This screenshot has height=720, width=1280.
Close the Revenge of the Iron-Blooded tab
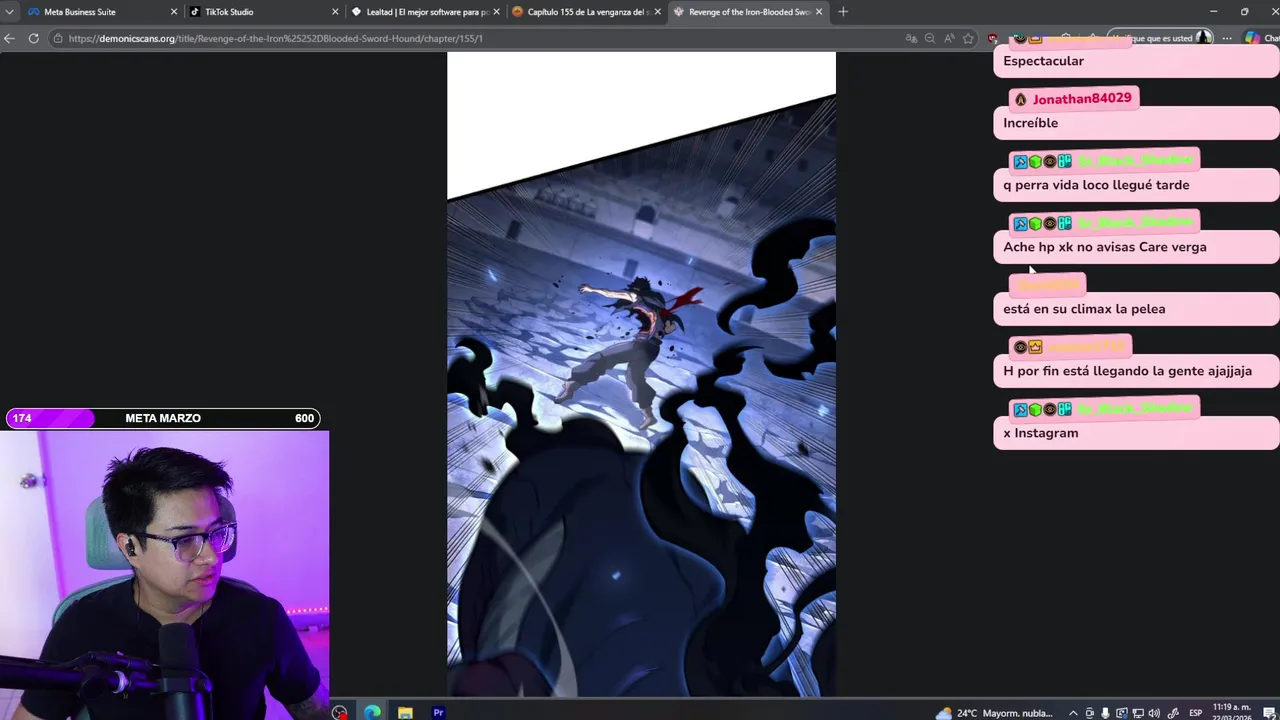pos(819,12)
